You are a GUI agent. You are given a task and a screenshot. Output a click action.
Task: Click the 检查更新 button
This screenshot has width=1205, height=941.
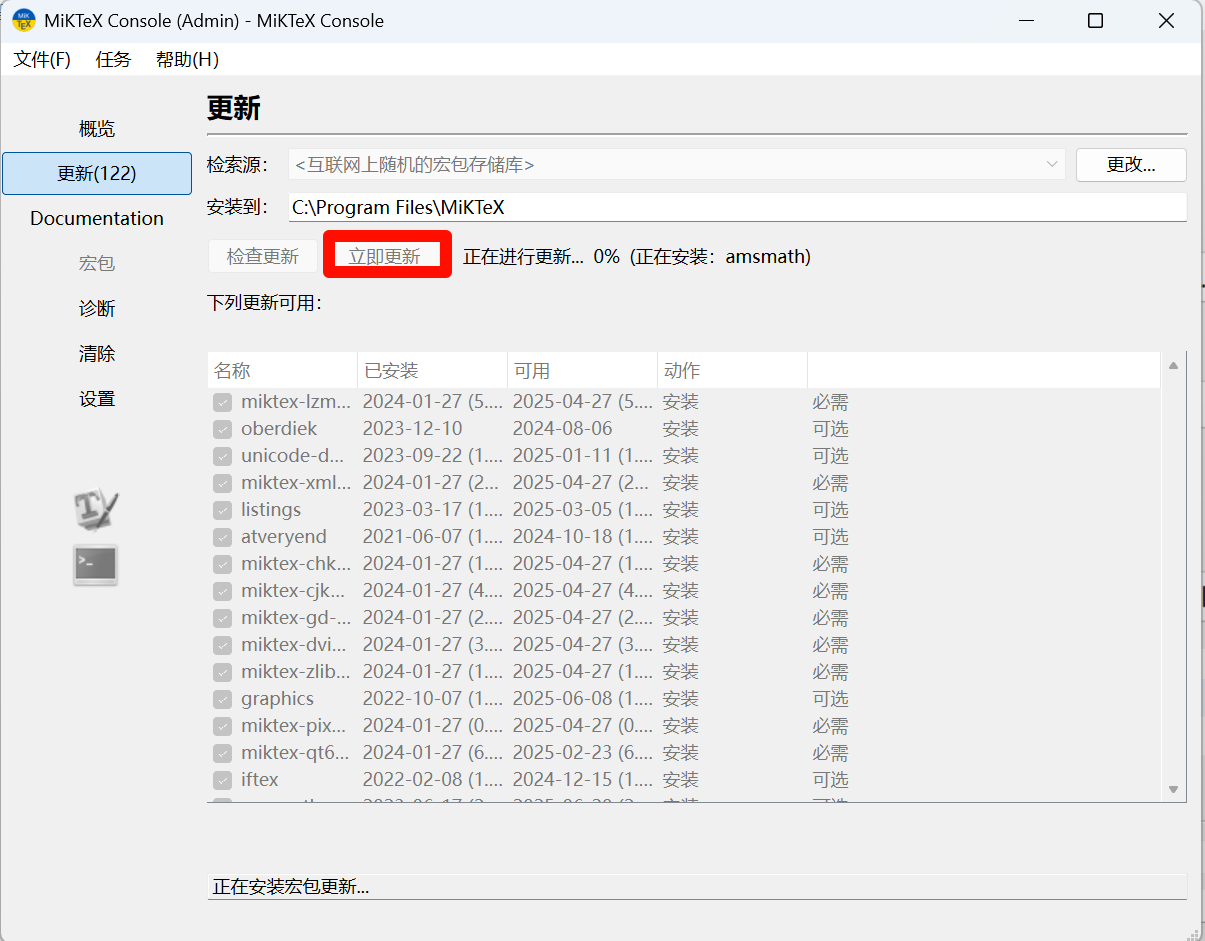(x=263, y=257)
